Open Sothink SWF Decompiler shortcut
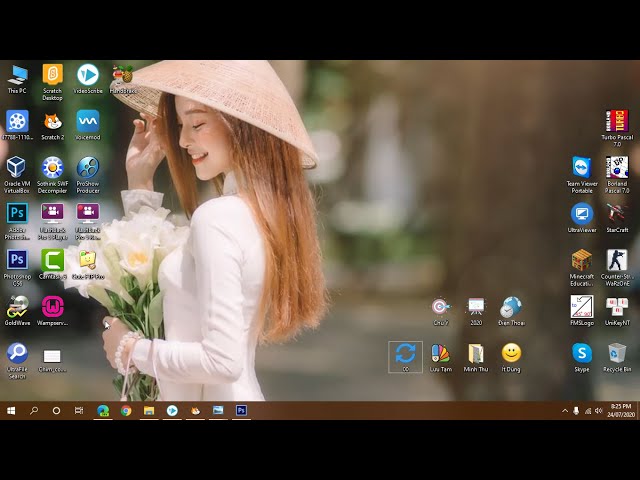640x480 pixels. click(x=52, y=167)
